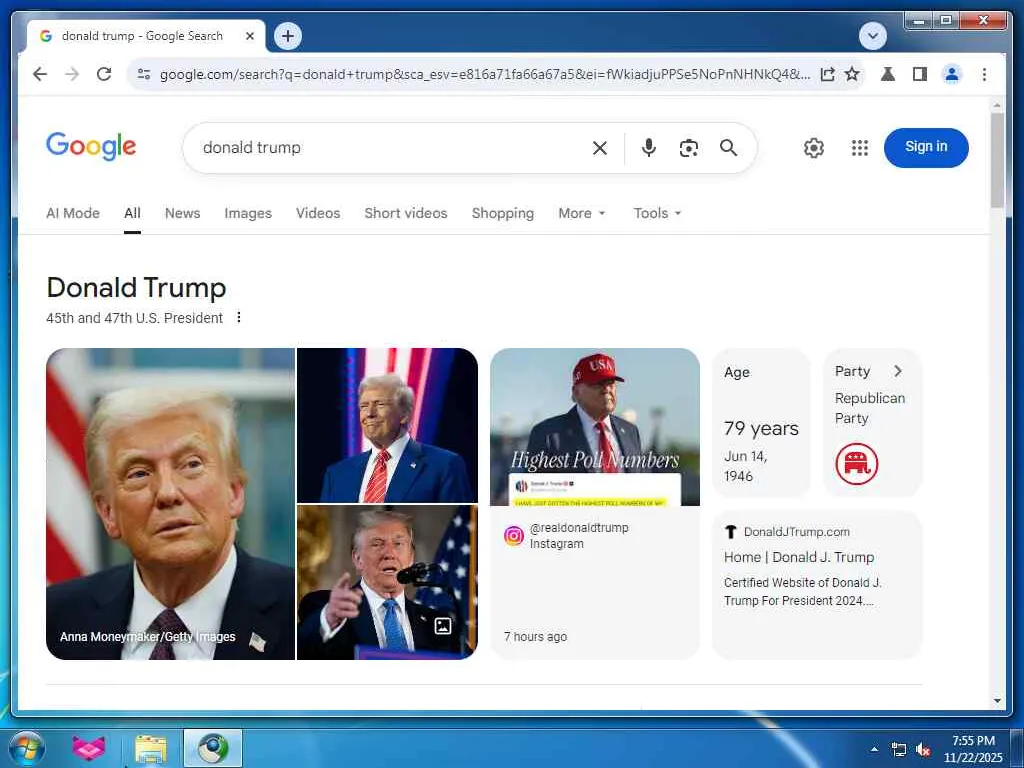Search by image with Google Lens

(688, 148)
